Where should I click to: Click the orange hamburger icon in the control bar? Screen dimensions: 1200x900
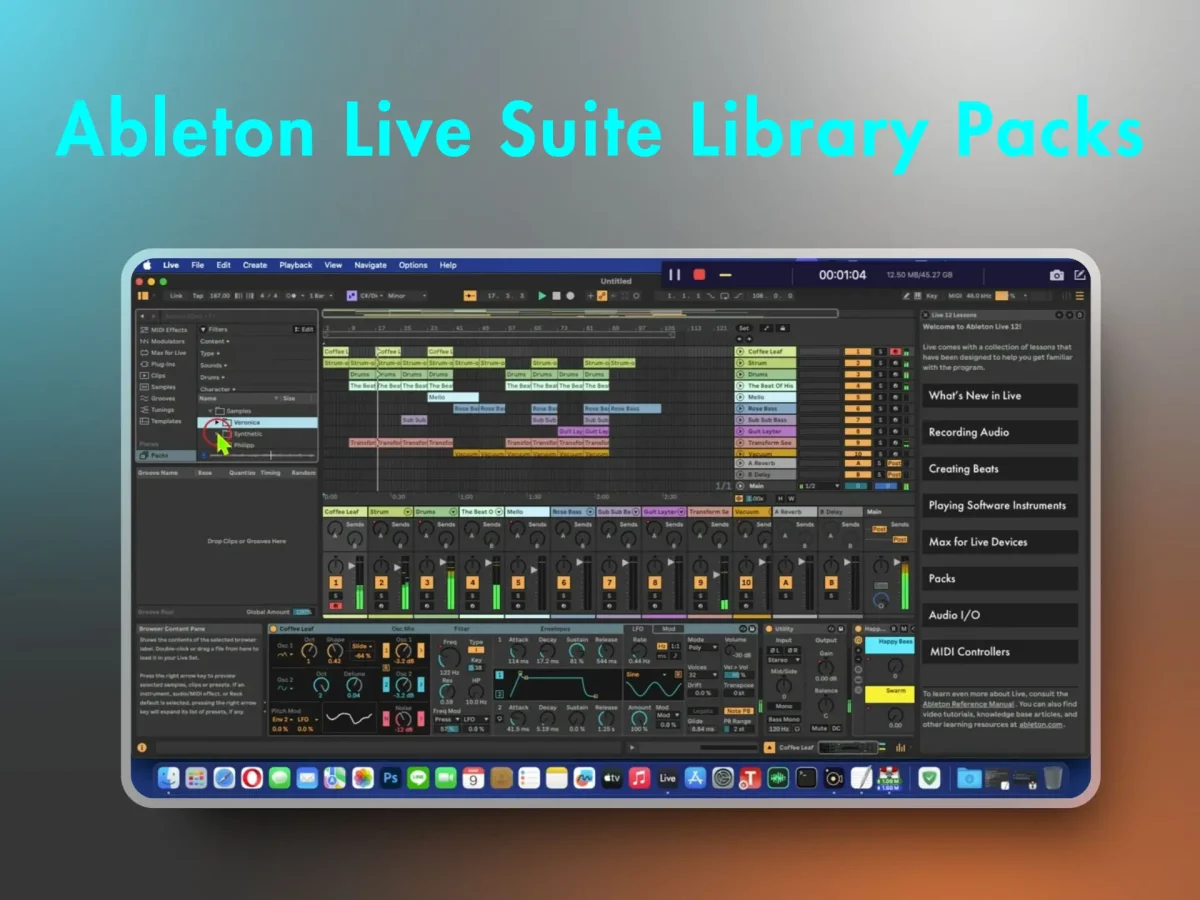pyautogui.click(x=1080, y=296)
